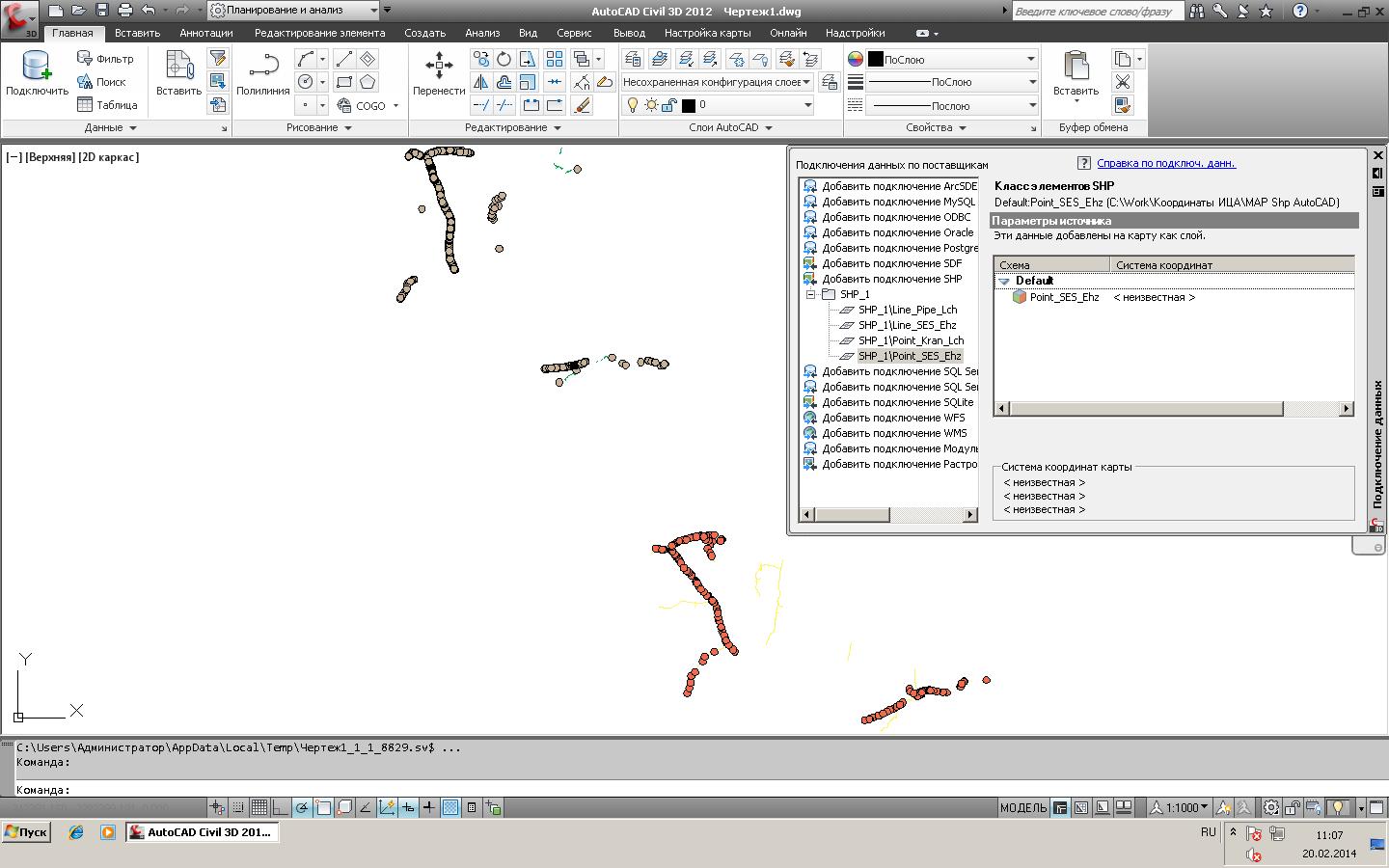
Task: Open the linetype Послою dropdown
Action: [x=952, y=105]
